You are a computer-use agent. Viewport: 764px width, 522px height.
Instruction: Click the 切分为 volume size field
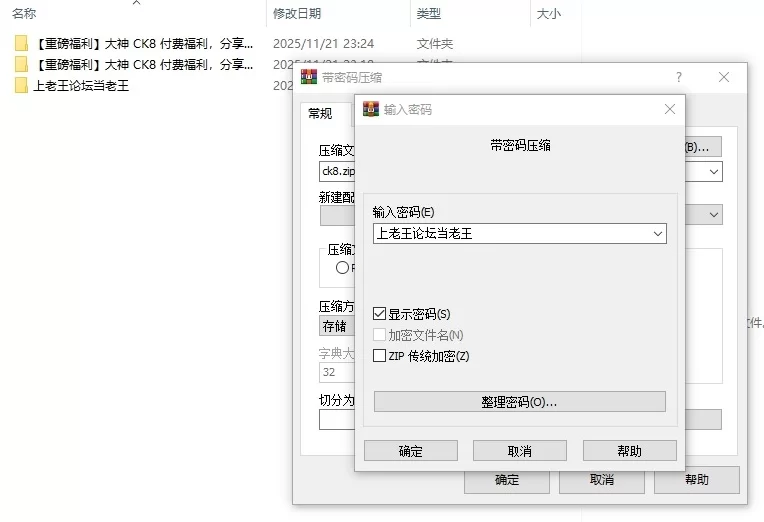coord(337,420)
